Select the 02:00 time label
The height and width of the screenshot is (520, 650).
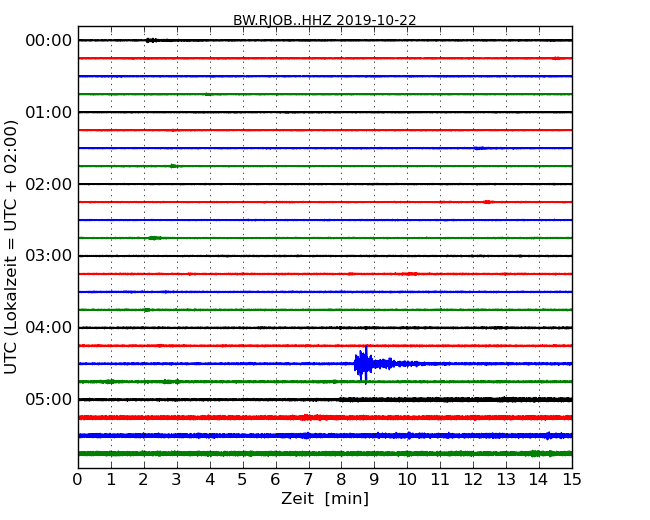tap(49, 184)
